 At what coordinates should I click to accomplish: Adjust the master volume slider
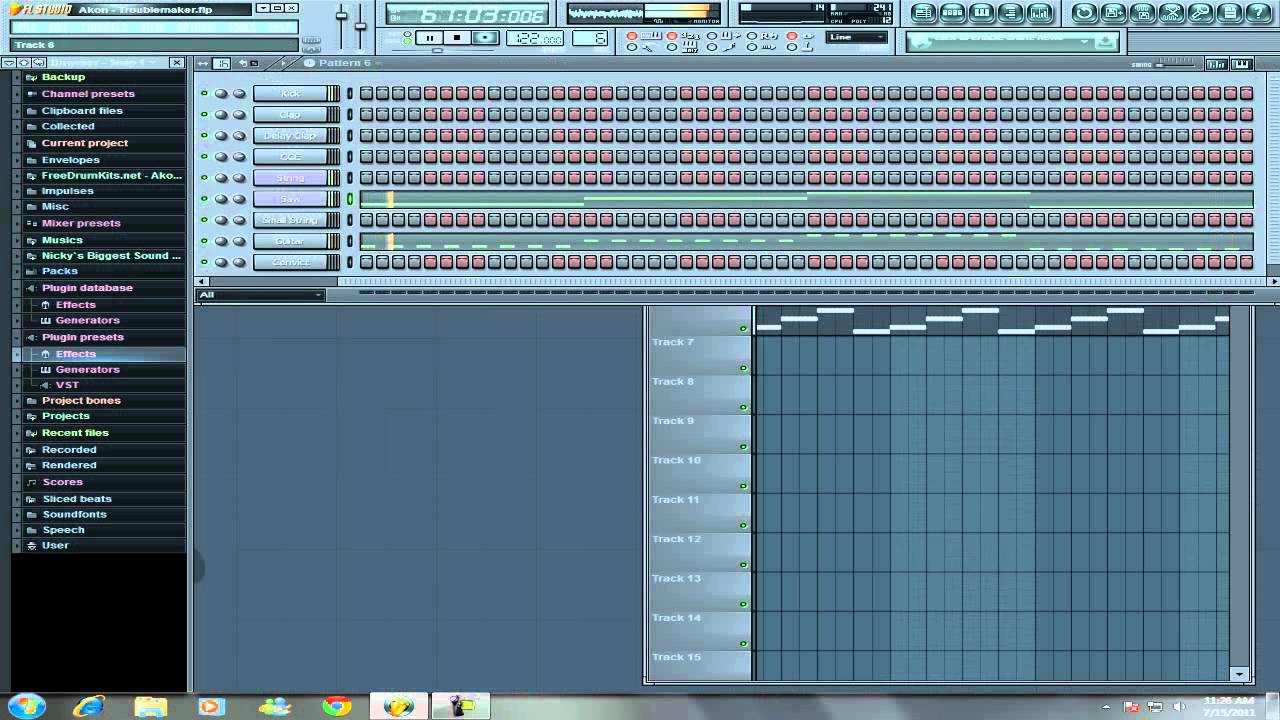point(341,16)
